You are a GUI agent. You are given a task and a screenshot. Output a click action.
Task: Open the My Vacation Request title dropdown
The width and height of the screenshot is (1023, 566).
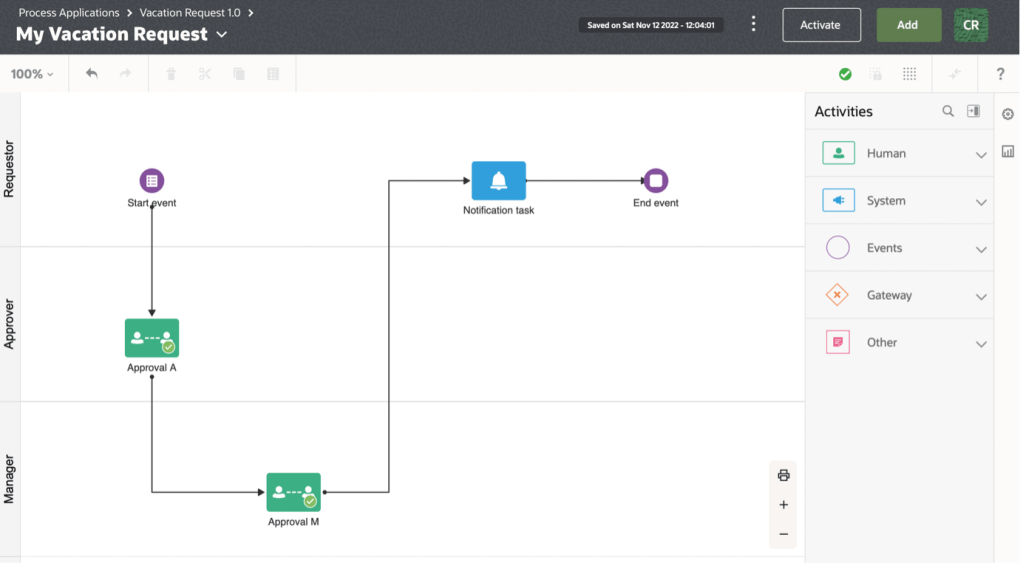pyautogui.click(x=222, y=34)
